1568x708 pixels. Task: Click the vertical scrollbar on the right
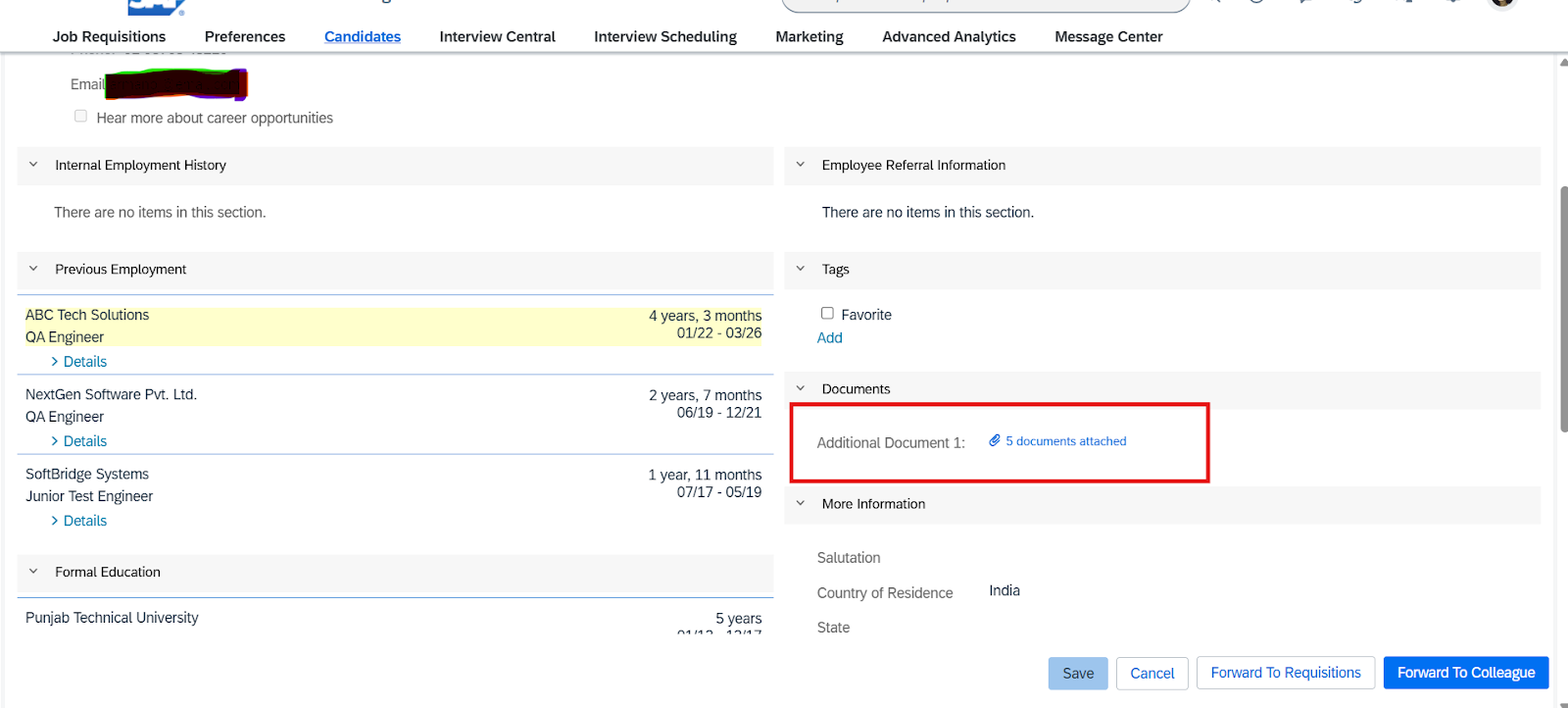pyautogui.click(x=1562, y=309)
